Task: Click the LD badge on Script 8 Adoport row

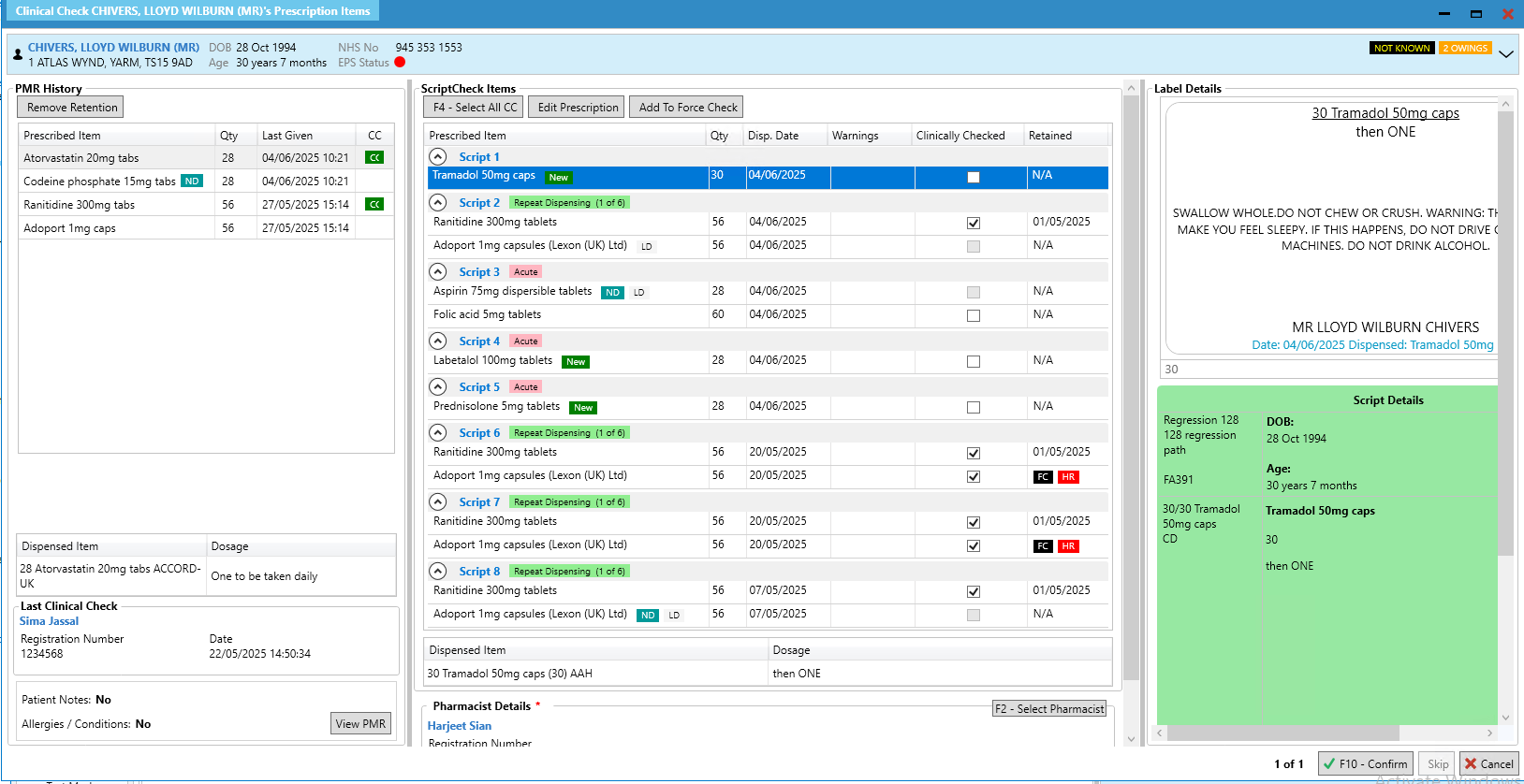Action: point(674,616)
